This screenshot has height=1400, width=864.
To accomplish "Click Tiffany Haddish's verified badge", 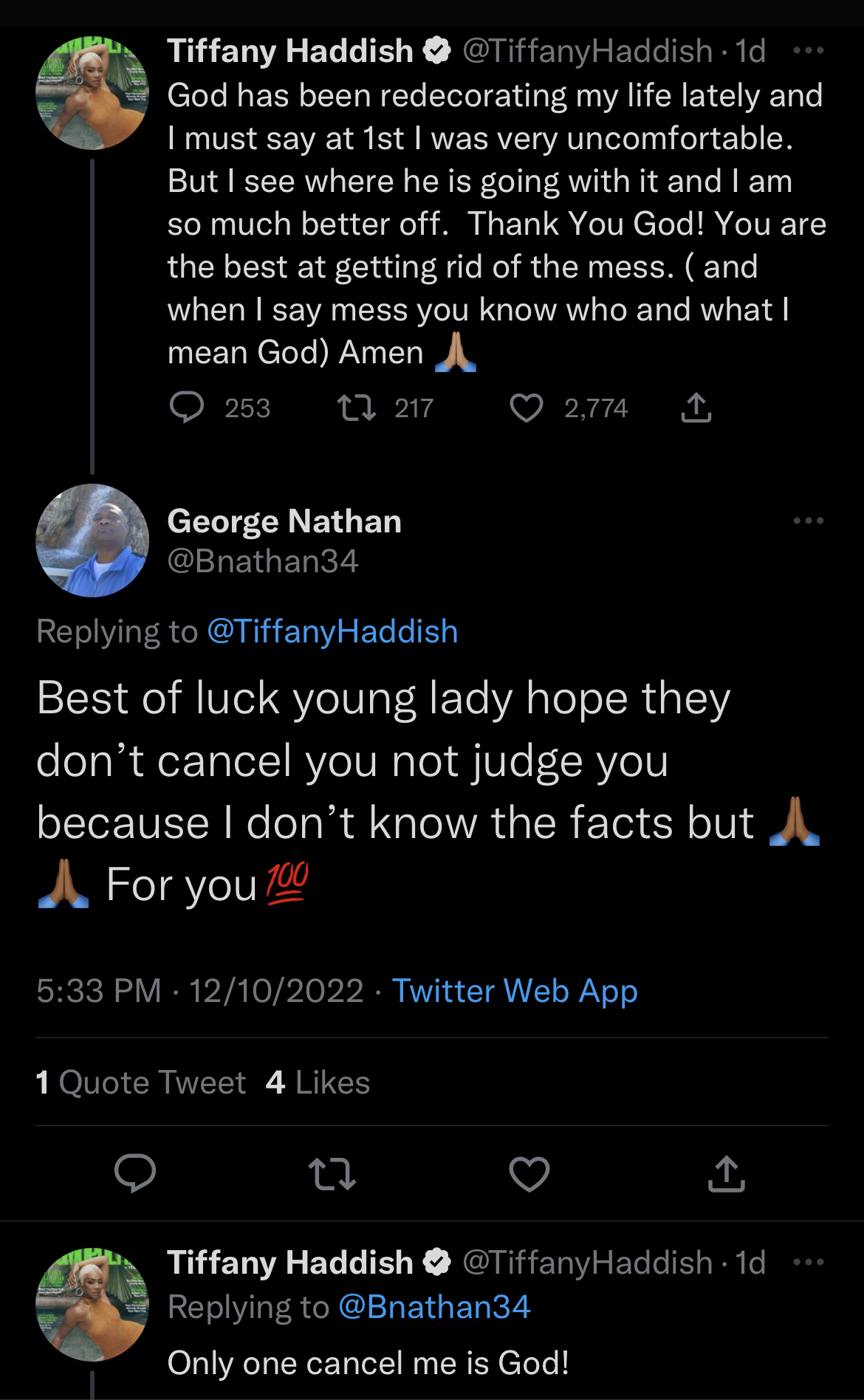I will click(438, 50).
